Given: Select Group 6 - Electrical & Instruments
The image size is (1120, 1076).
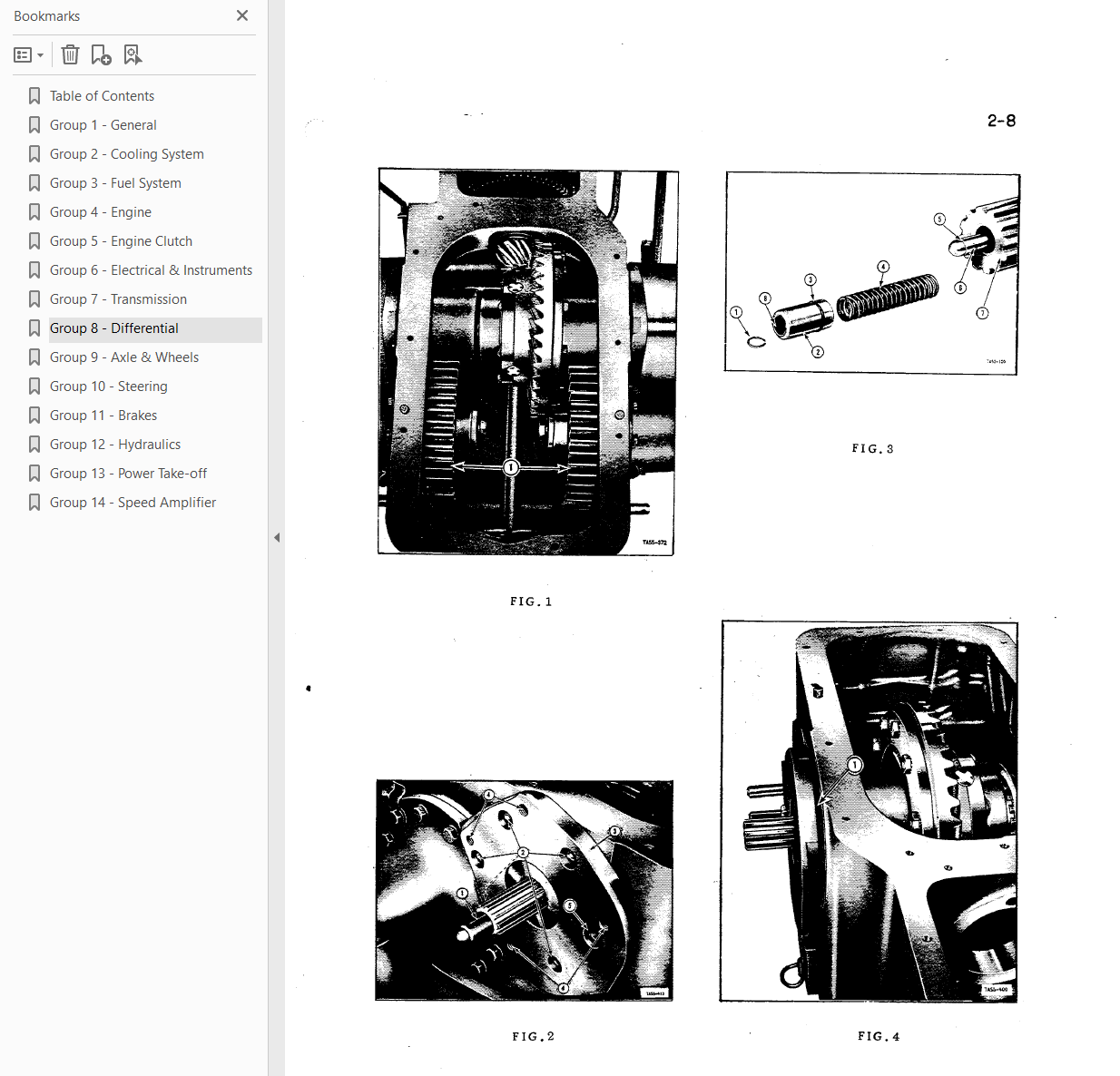Looking at the screenshot, I should point(151,270).
